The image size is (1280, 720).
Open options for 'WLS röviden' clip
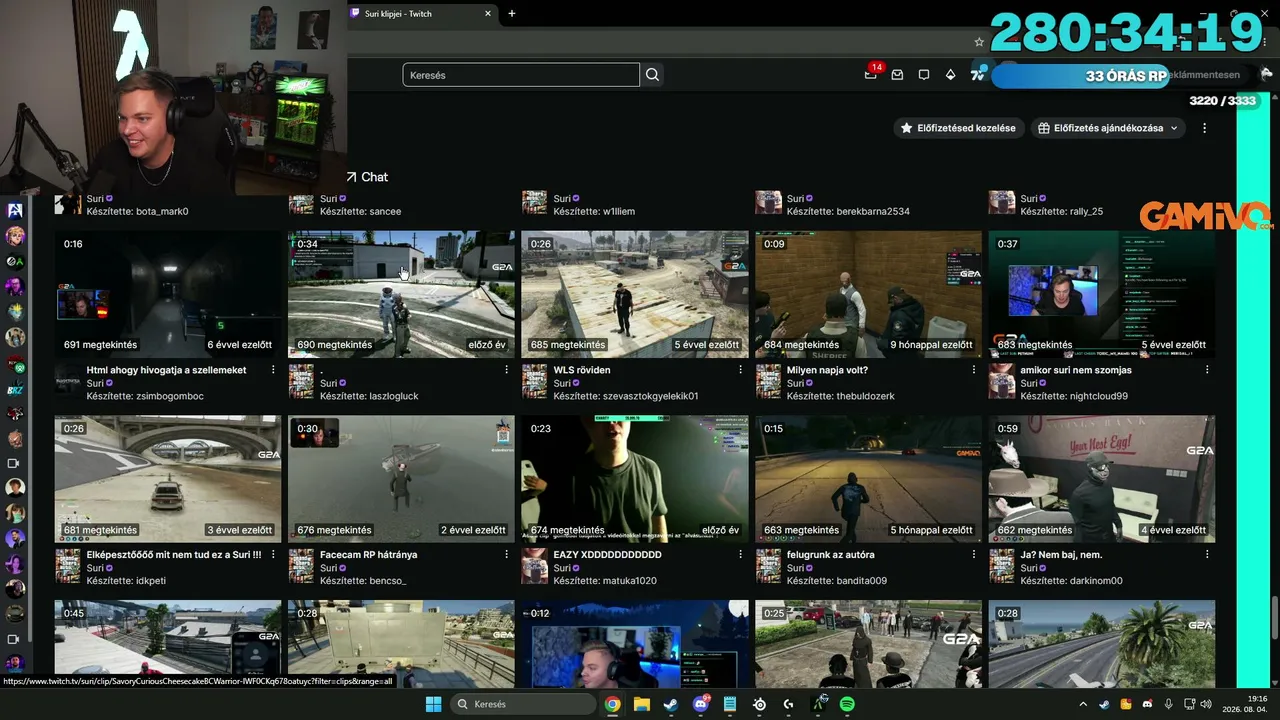point(740,370)
